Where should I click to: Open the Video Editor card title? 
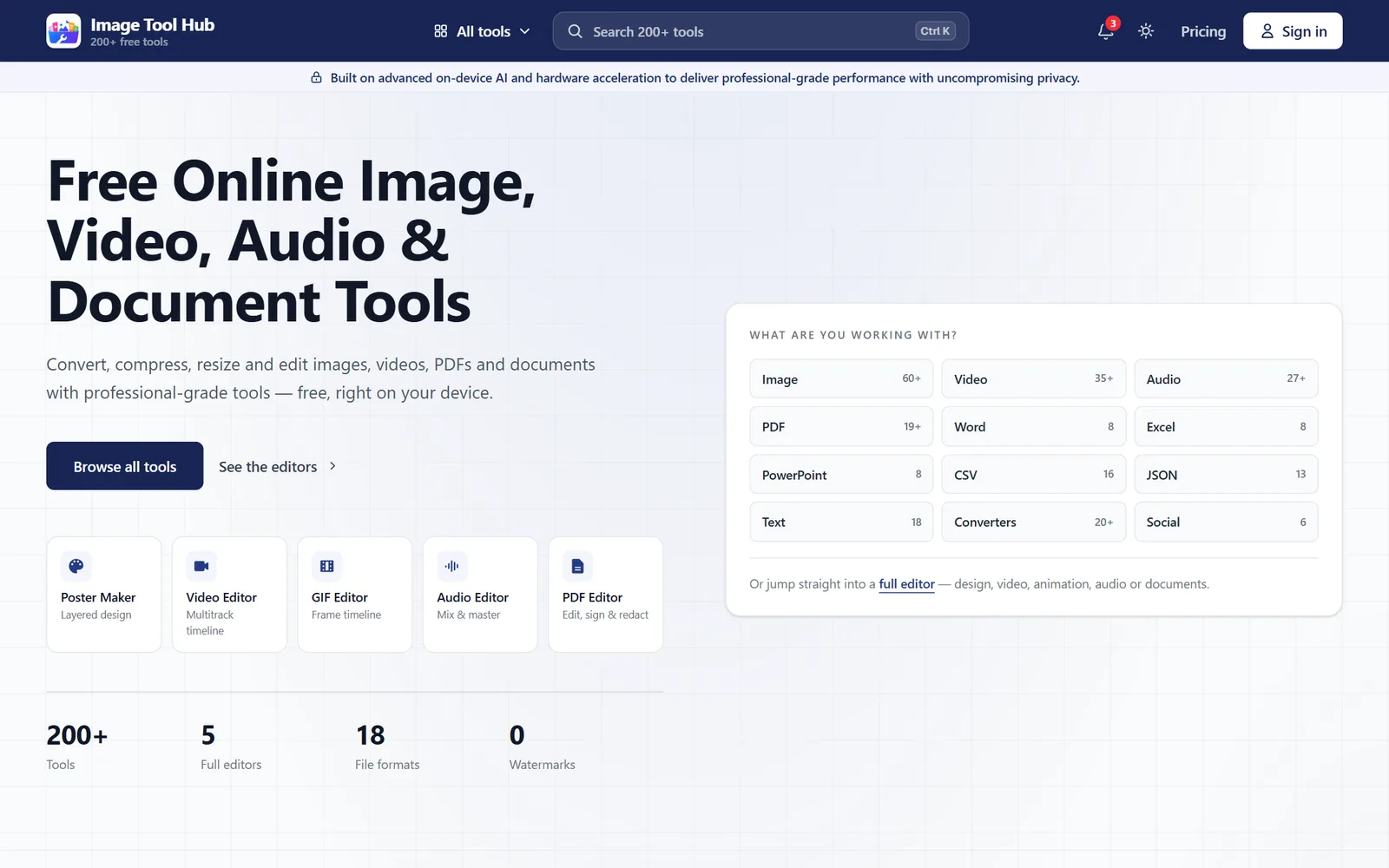221,597
